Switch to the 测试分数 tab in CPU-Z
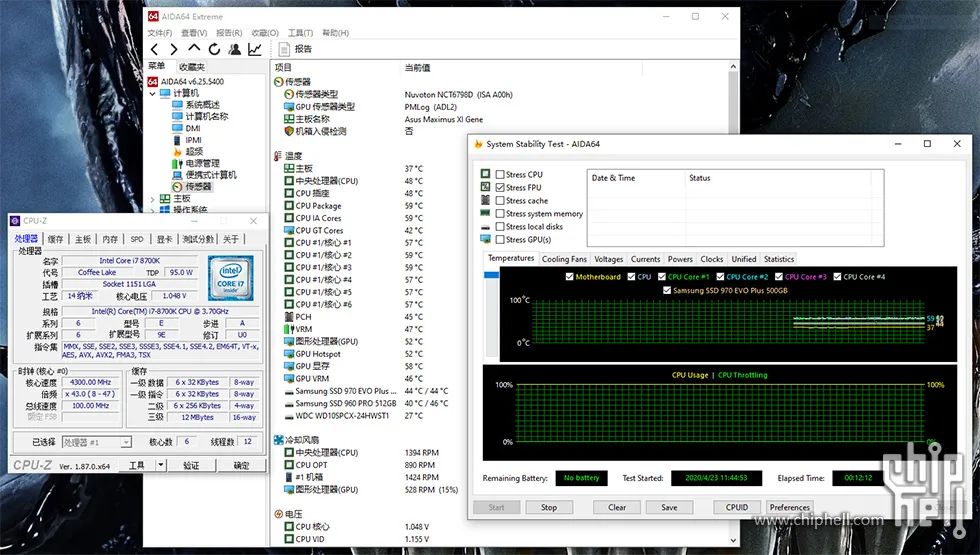The image size is (980, 555). point(198,239)
